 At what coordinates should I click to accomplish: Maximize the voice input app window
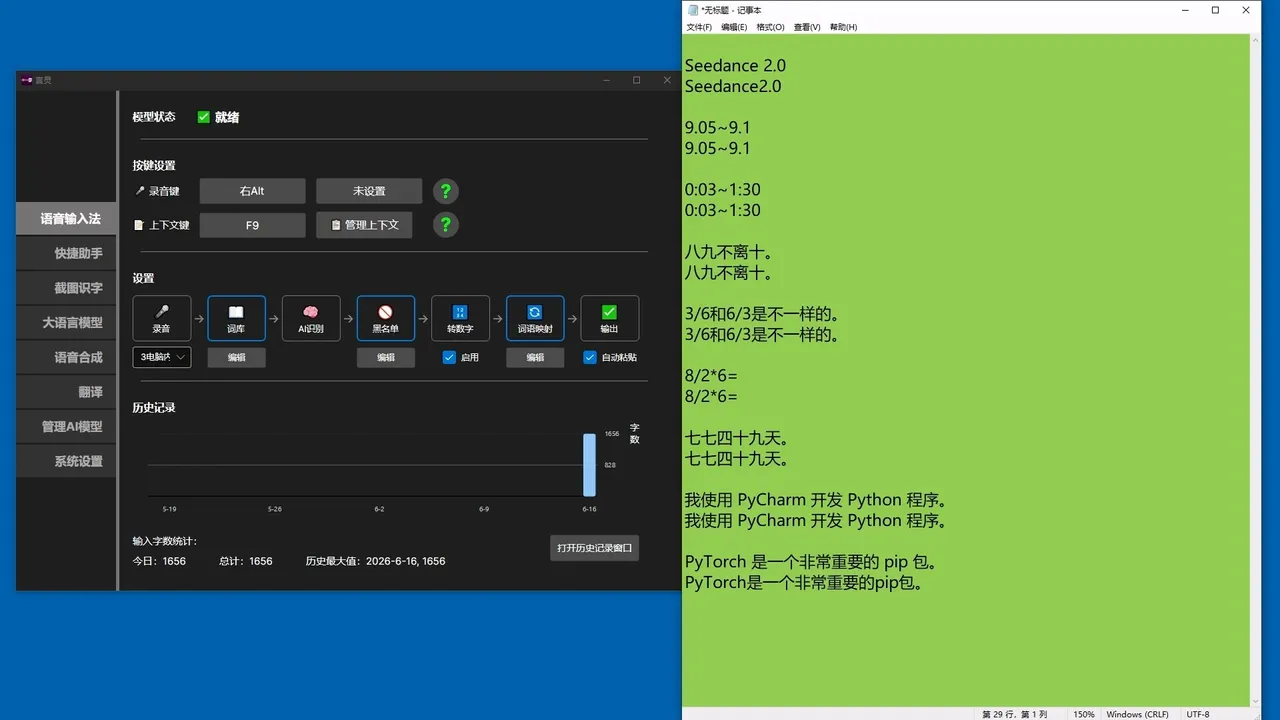point(636,80)
